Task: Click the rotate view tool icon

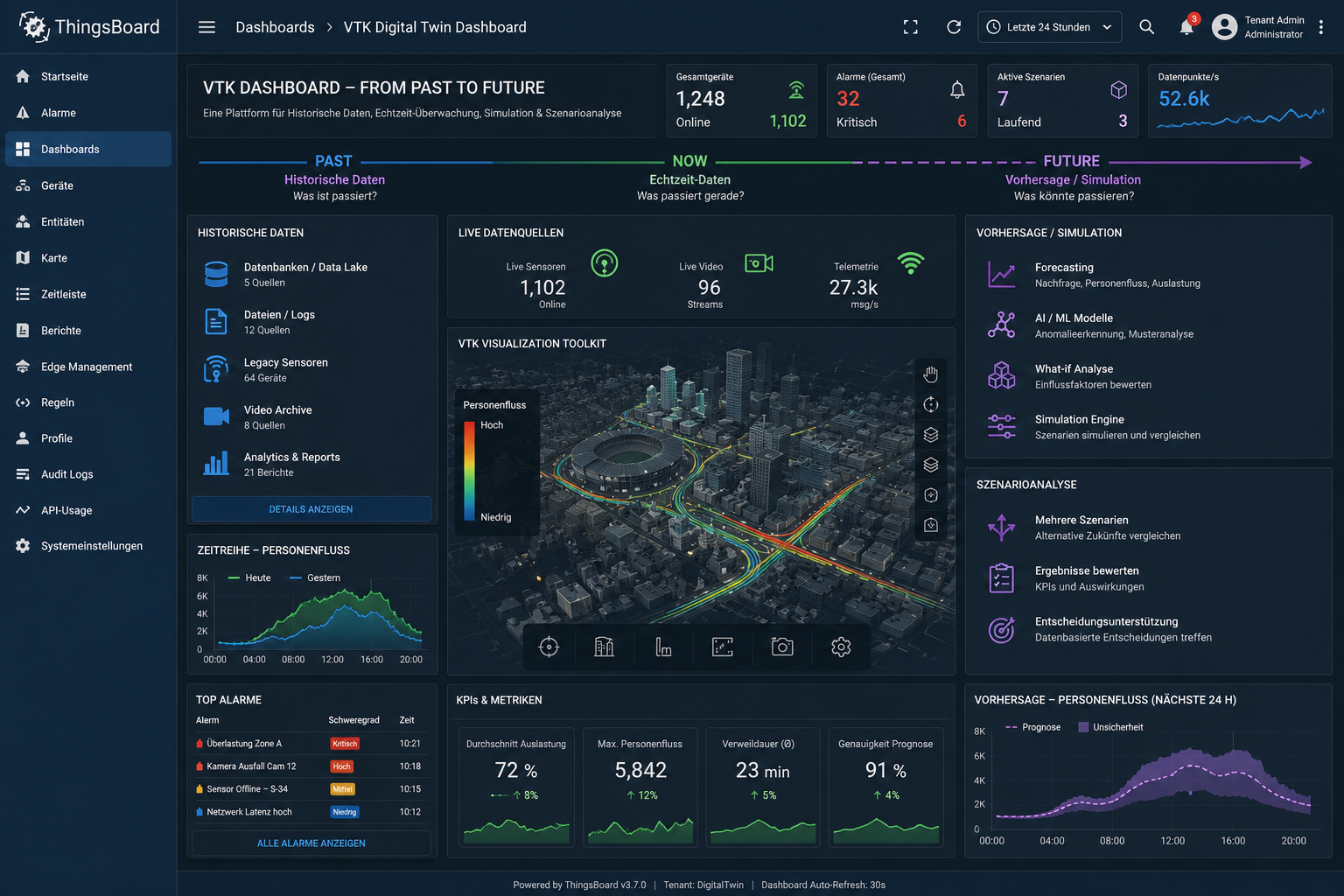Action: point(930,404)
